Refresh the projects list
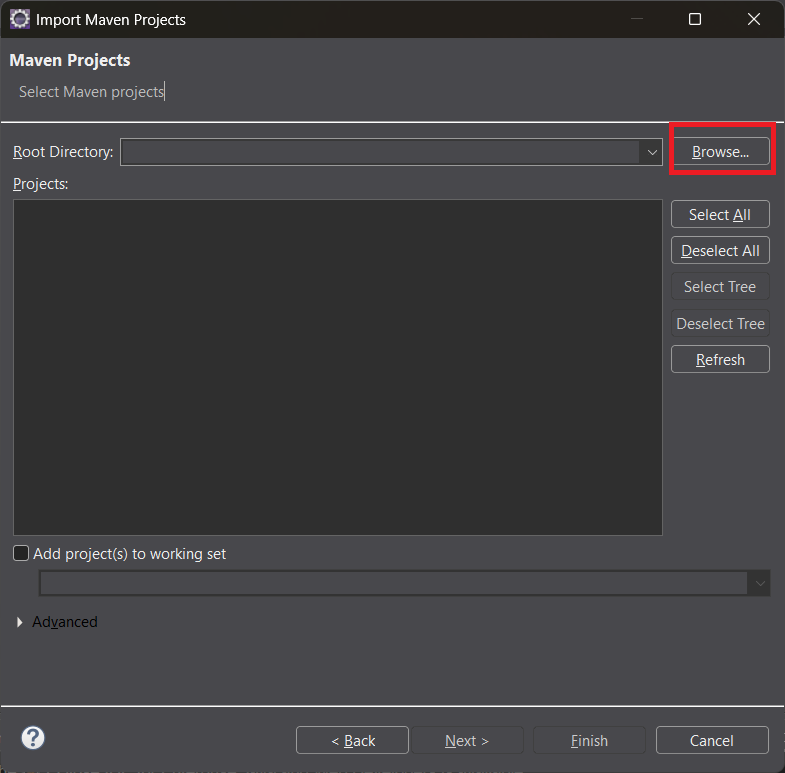This screenshot has width=785, height=773. (720, 360)
